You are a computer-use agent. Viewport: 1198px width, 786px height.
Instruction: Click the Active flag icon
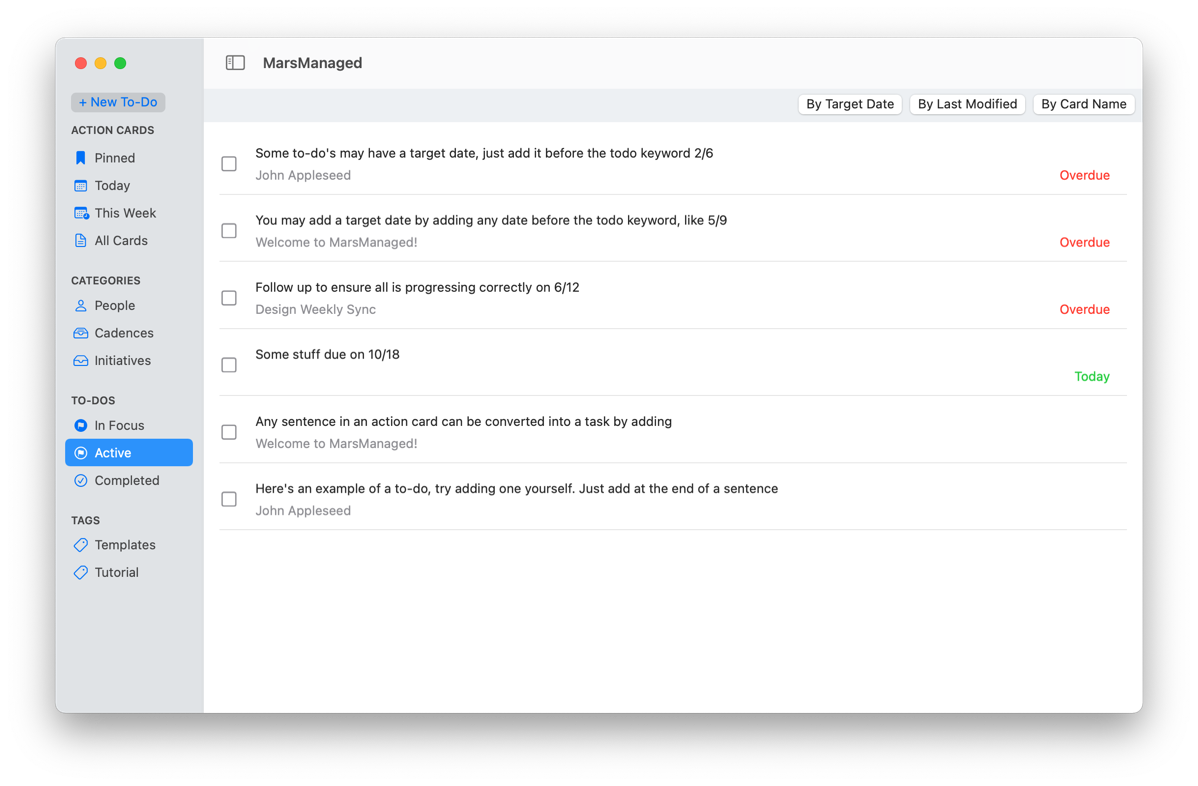pyautogui.click(x=80, y=453)
